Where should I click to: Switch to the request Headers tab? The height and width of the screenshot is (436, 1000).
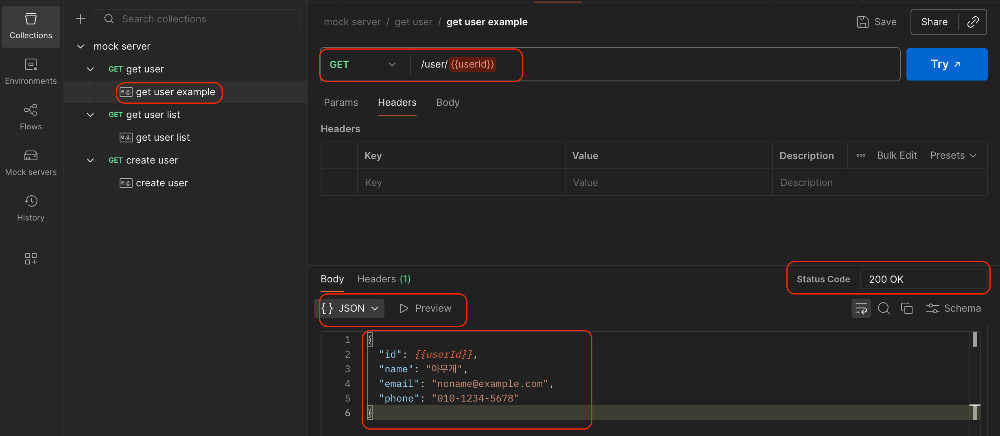[x=397, y=103]
